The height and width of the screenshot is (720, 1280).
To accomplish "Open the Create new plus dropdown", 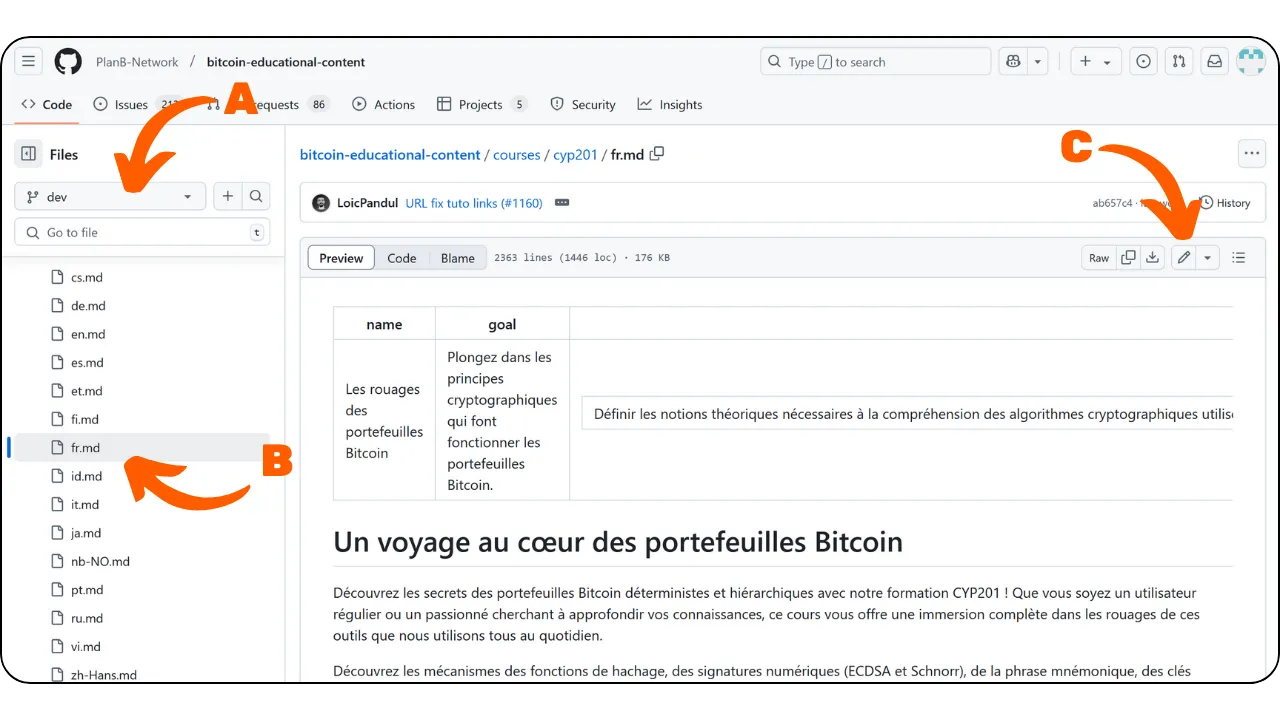I will coord(1096,62).
